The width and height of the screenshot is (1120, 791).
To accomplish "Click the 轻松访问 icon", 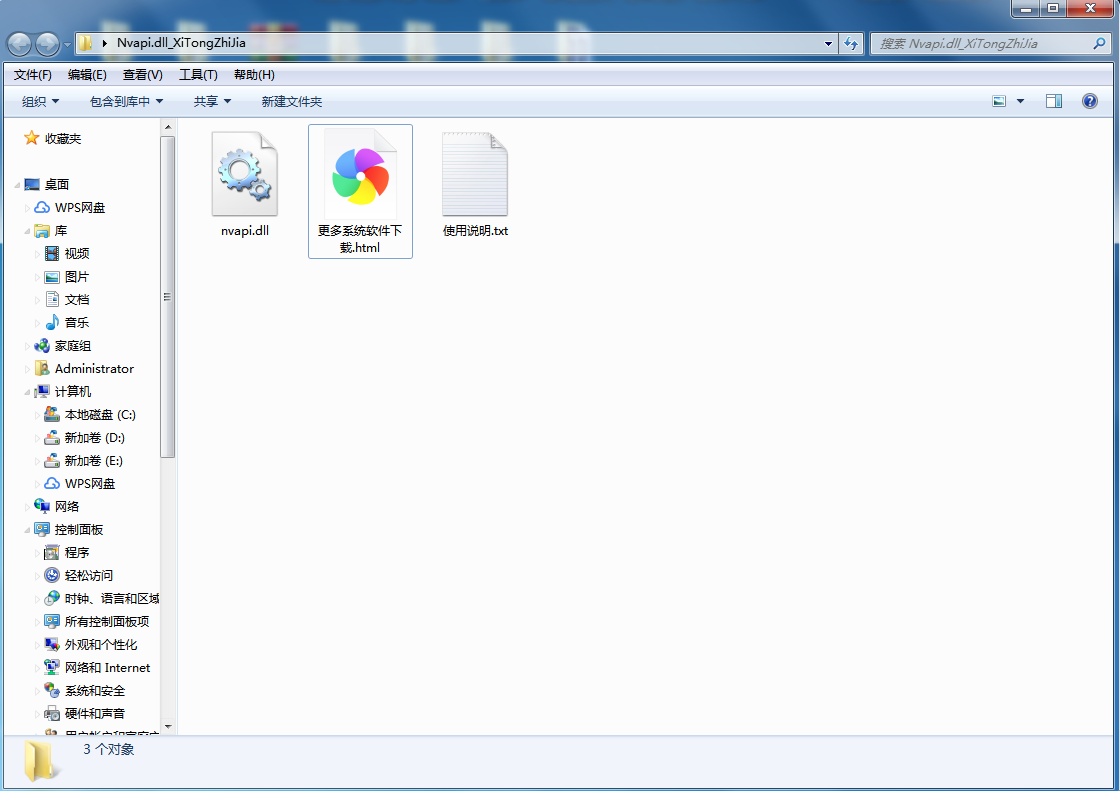I will pyautogui.click(x=52, y=575).
